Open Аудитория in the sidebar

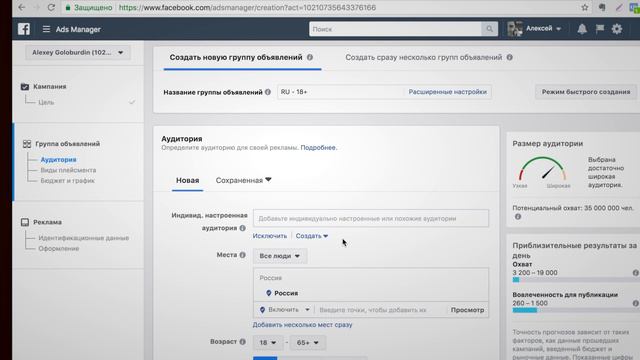[x=58, y=160]
